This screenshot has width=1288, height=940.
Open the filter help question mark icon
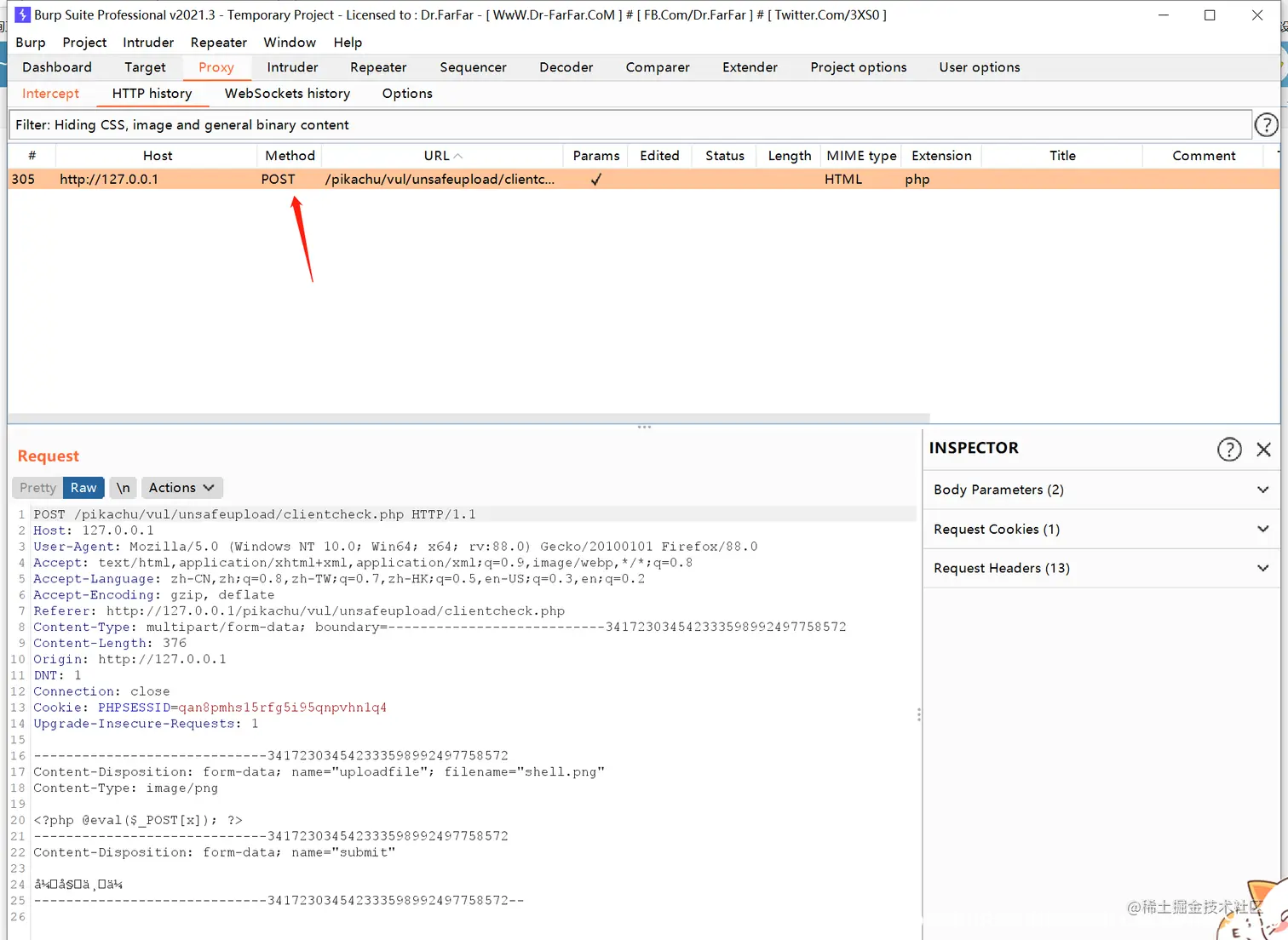[x=1267, y=125]
